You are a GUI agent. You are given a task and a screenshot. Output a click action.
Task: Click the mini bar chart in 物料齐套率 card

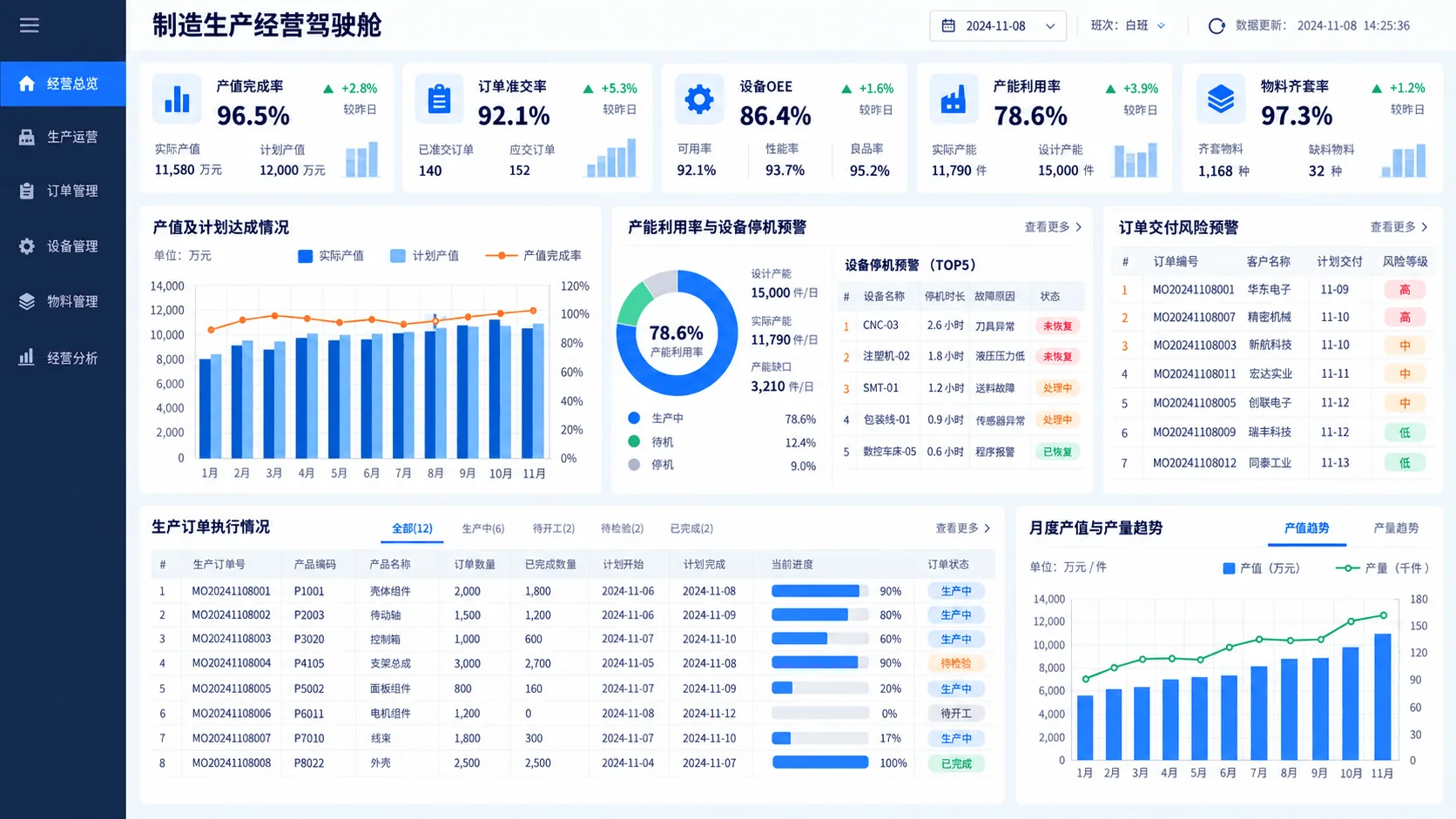(x=1404, y=161)
